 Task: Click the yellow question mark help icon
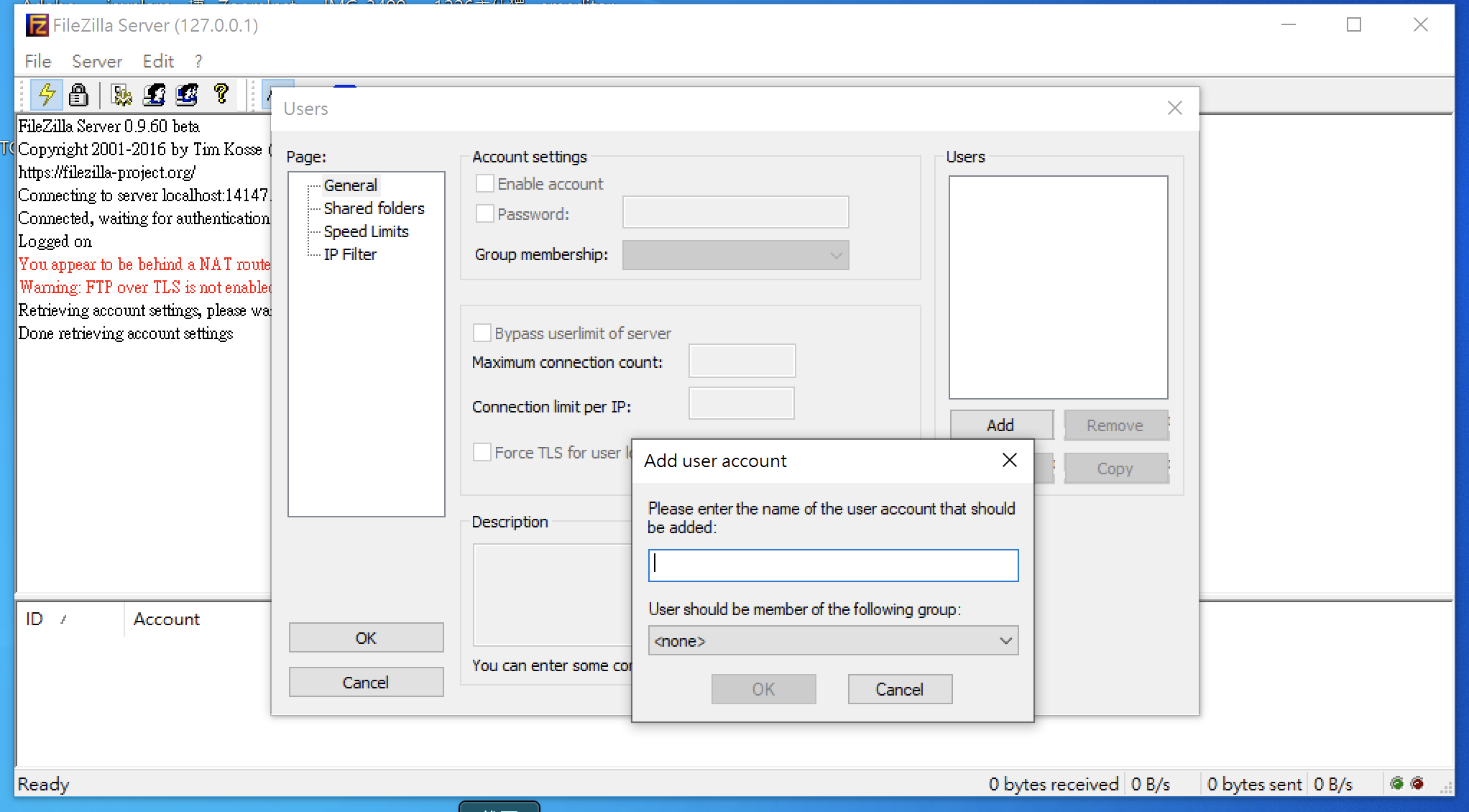click(221, 93)
